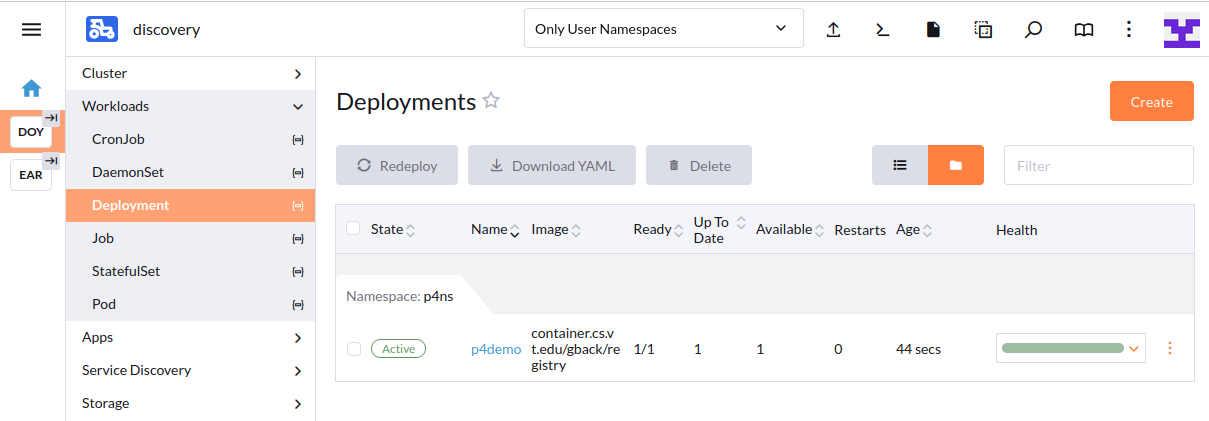The height and width of the screenshot is (421, 1209).
Task: Click the hamburger menu icon
Action: pos(31,30)
